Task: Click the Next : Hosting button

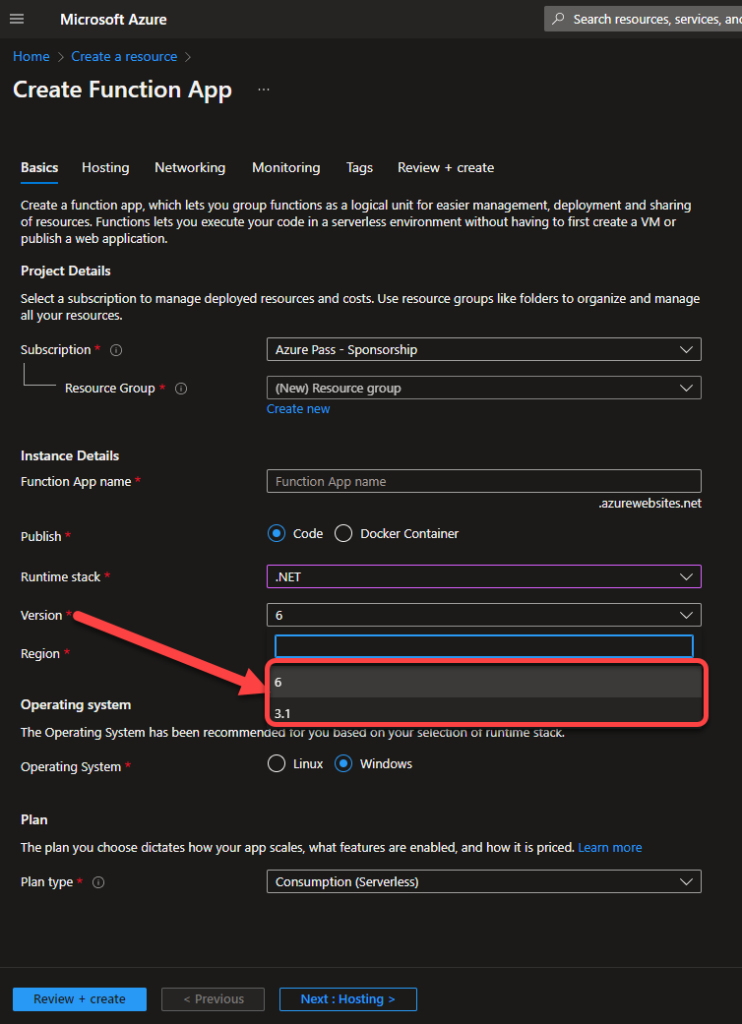Action: (348, 999)
